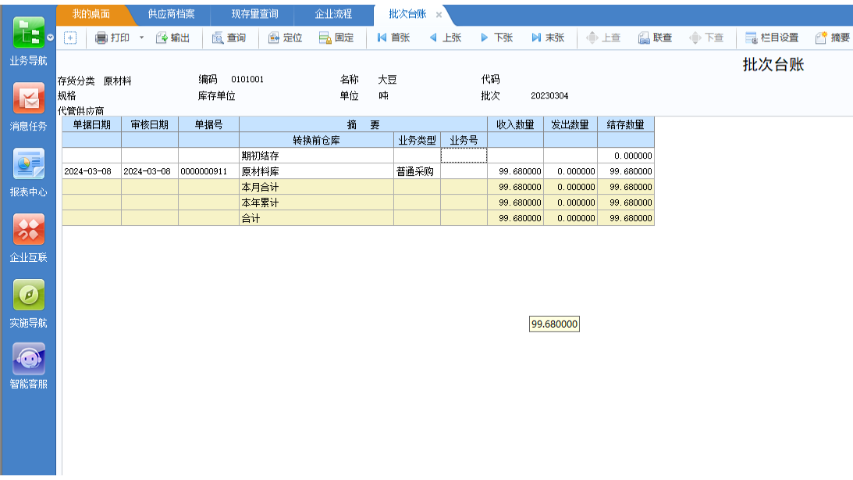Select the 普通采购 business type cell
Viewport: 853px width, 480px height.
click(x=417, y=171)
